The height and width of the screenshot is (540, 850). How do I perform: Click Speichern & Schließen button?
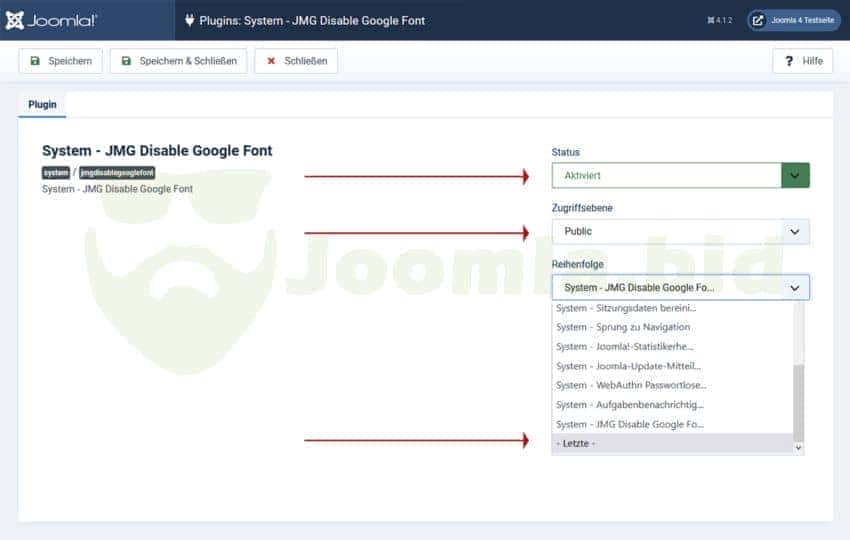[x=178, y=61]
